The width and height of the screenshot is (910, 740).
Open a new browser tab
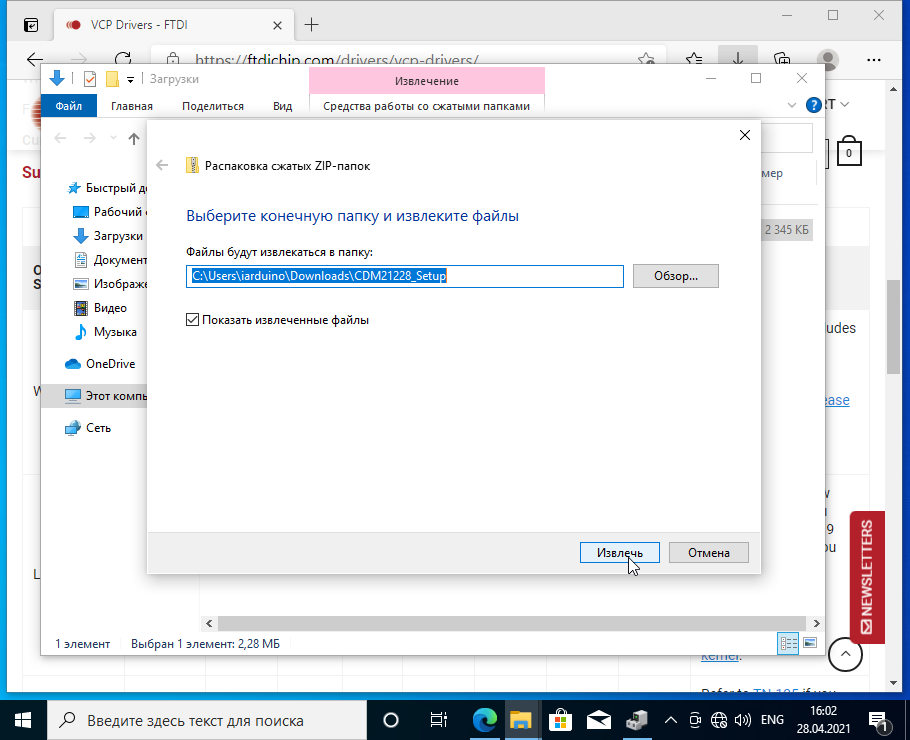click(312, 25)
